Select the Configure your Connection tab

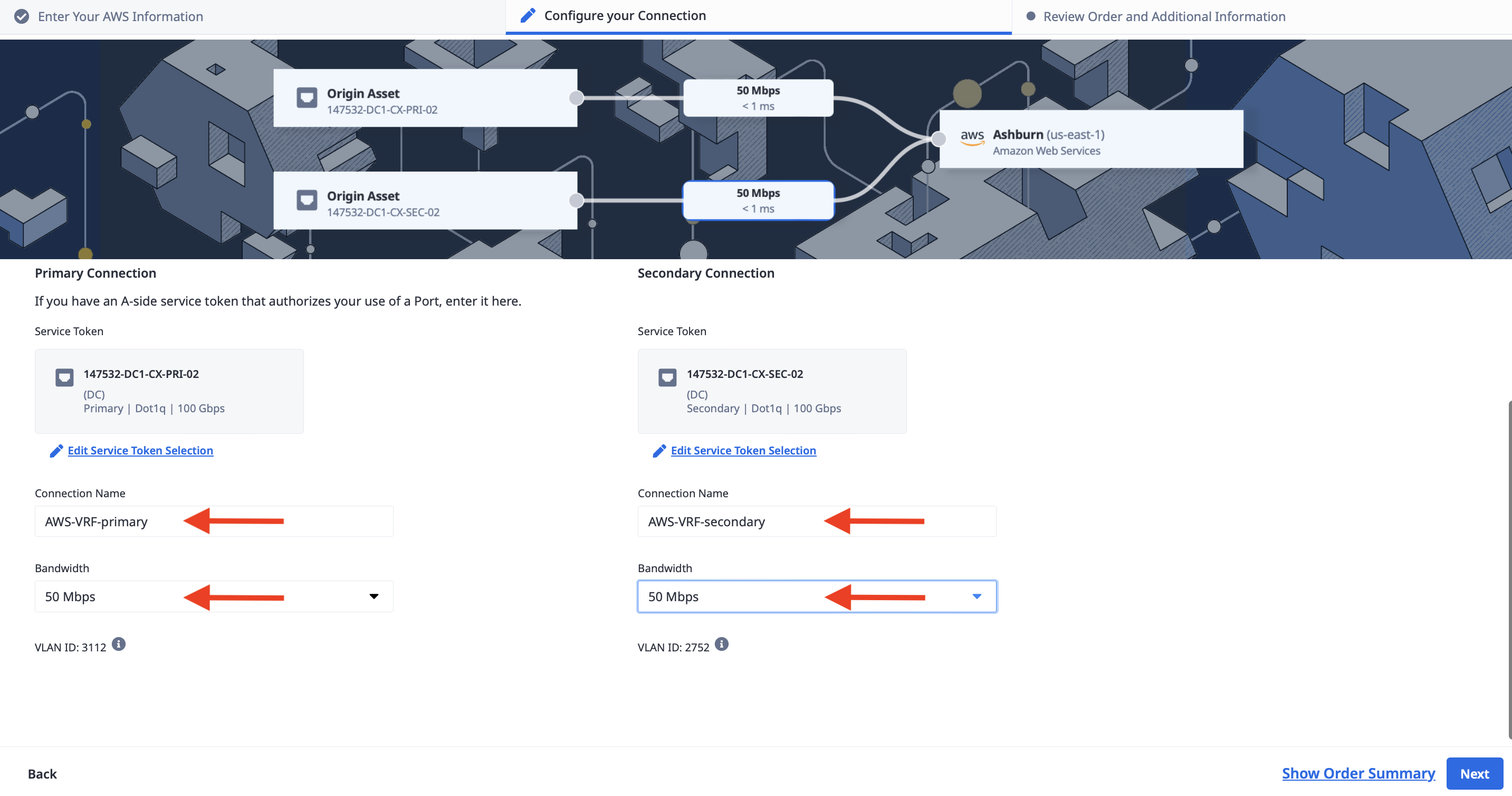point(625,15)
